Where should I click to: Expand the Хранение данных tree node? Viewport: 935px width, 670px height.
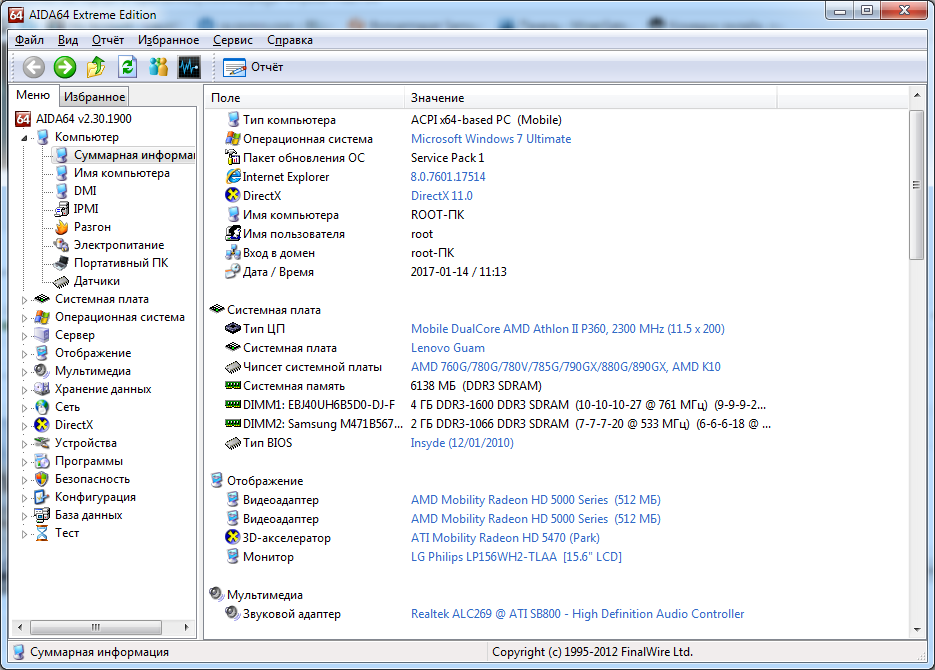[x=24, y=390]
